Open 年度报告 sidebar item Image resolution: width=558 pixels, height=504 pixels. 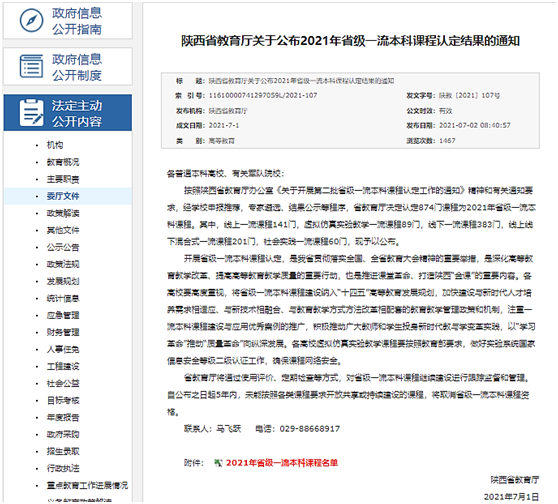[x=63, y=417]
